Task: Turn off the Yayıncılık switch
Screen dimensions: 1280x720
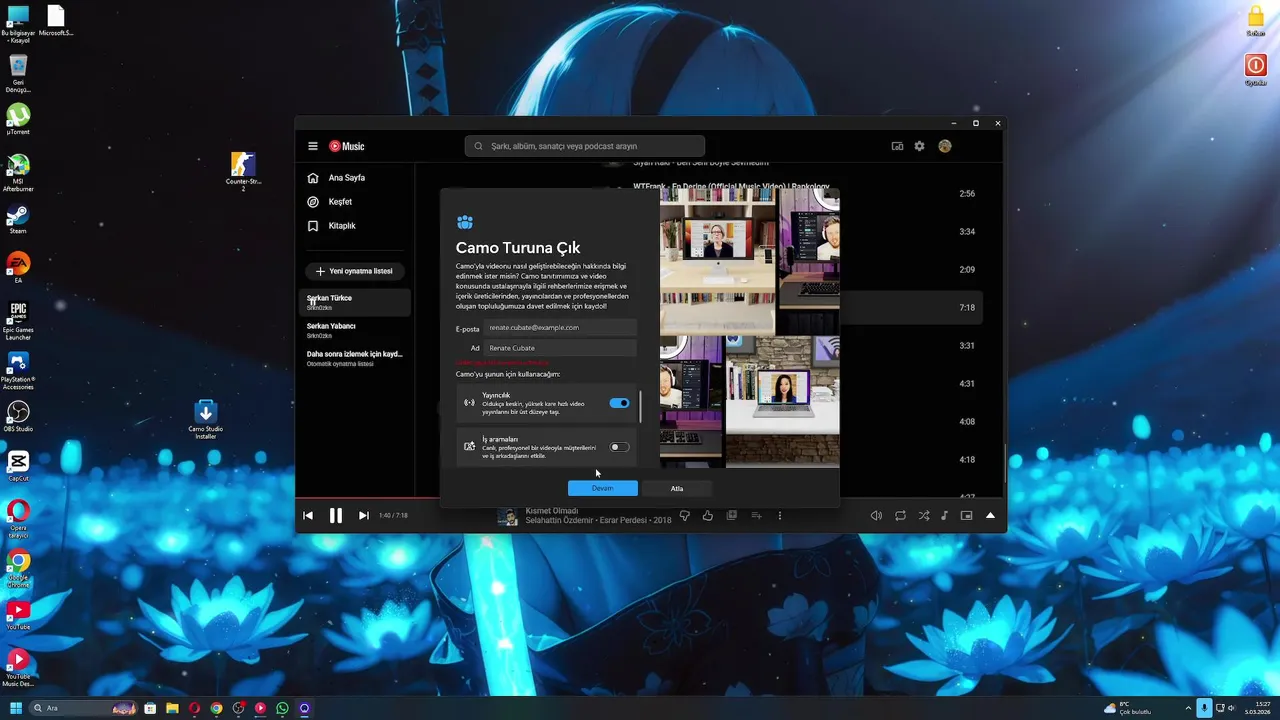Action: pos(620,403)
